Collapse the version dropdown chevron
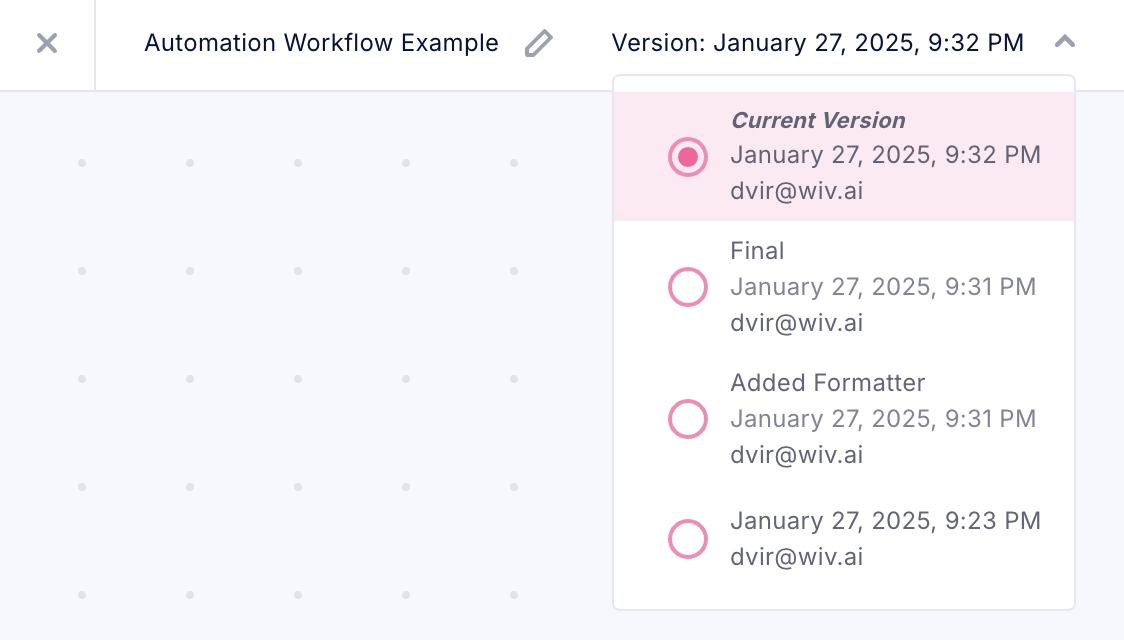The image size is (1124, 640). [x=1065, y=42]
